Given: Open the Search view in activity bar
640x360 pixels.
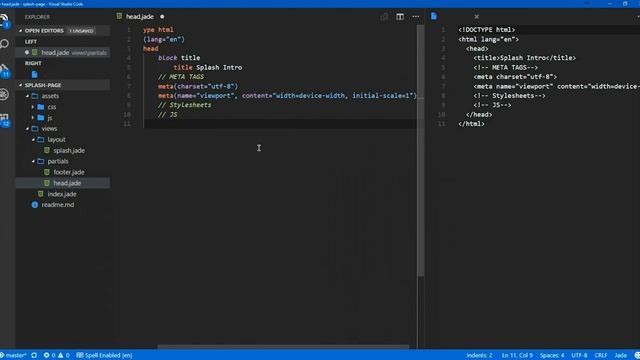Looking at the screenshot, I should 4,44.
